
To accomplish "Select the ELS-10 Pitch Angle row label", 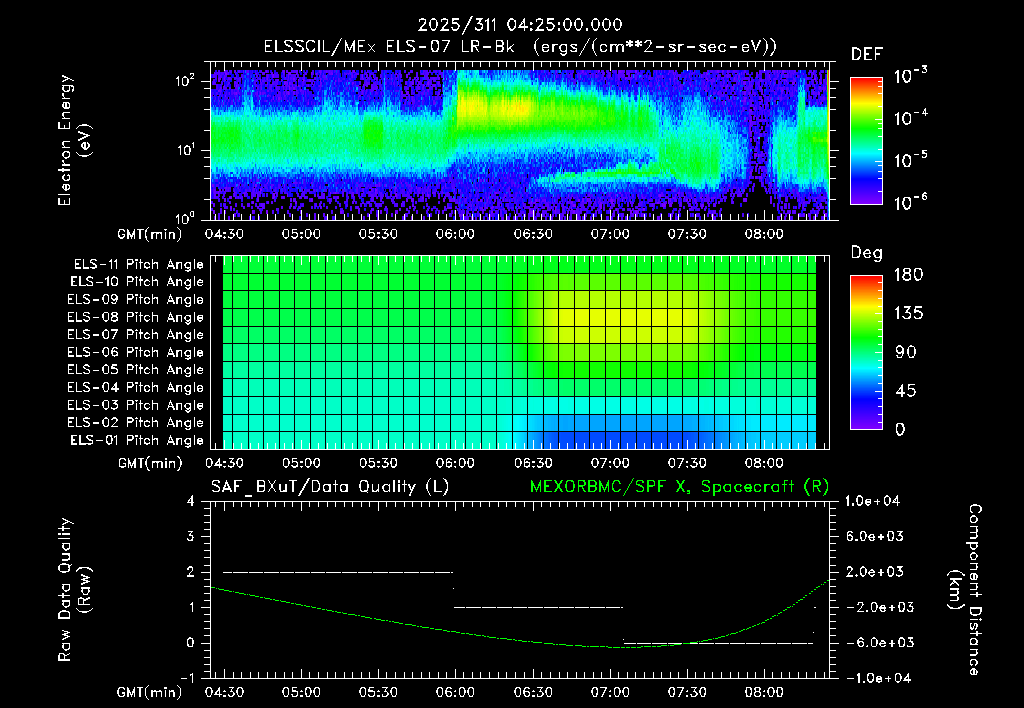I will click(137, 282).
